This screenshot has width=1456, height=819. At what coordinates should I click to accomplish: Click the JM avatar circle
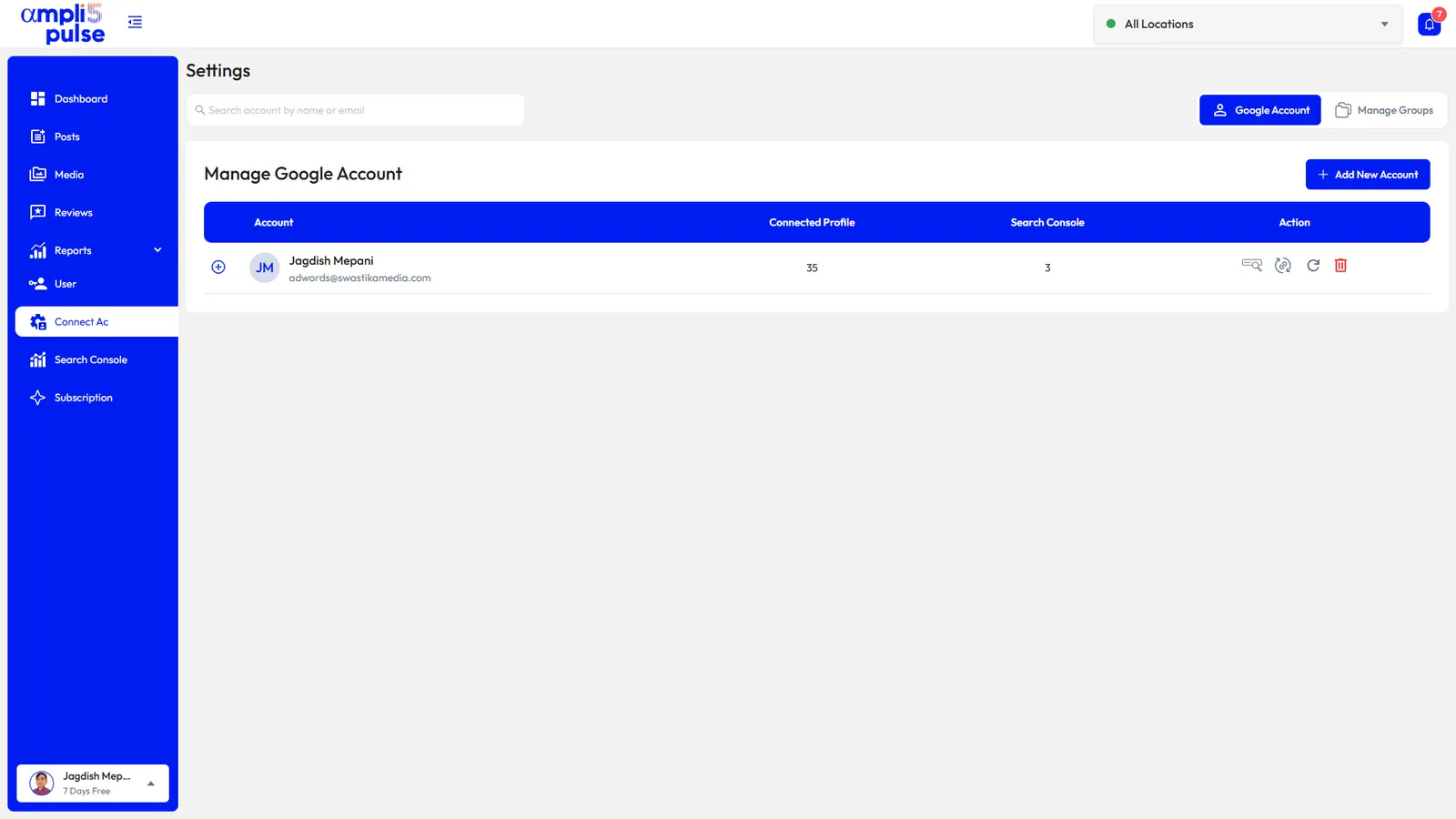(265, 268)
